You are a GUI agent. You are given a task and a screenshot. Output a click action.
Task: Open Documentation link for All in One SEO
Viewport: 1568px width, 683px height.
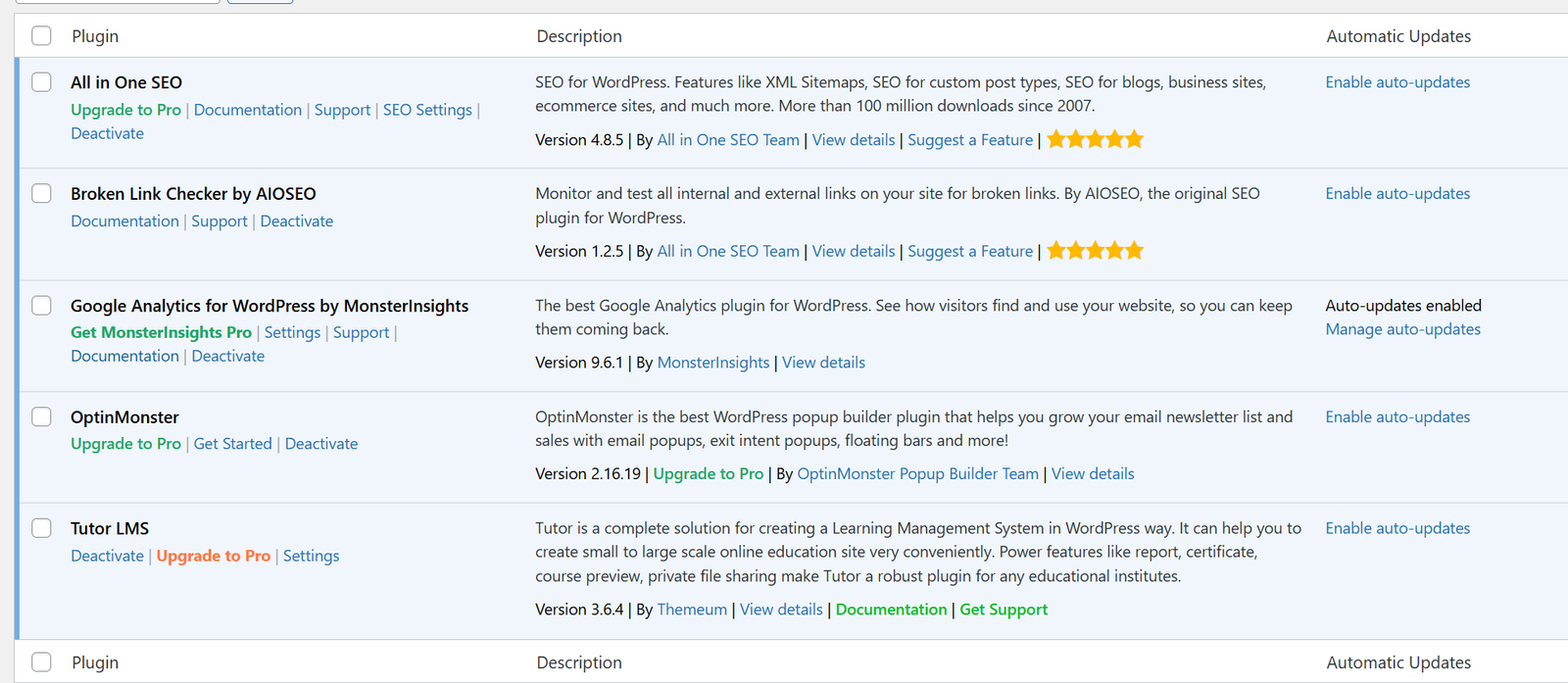click(248, 110)
